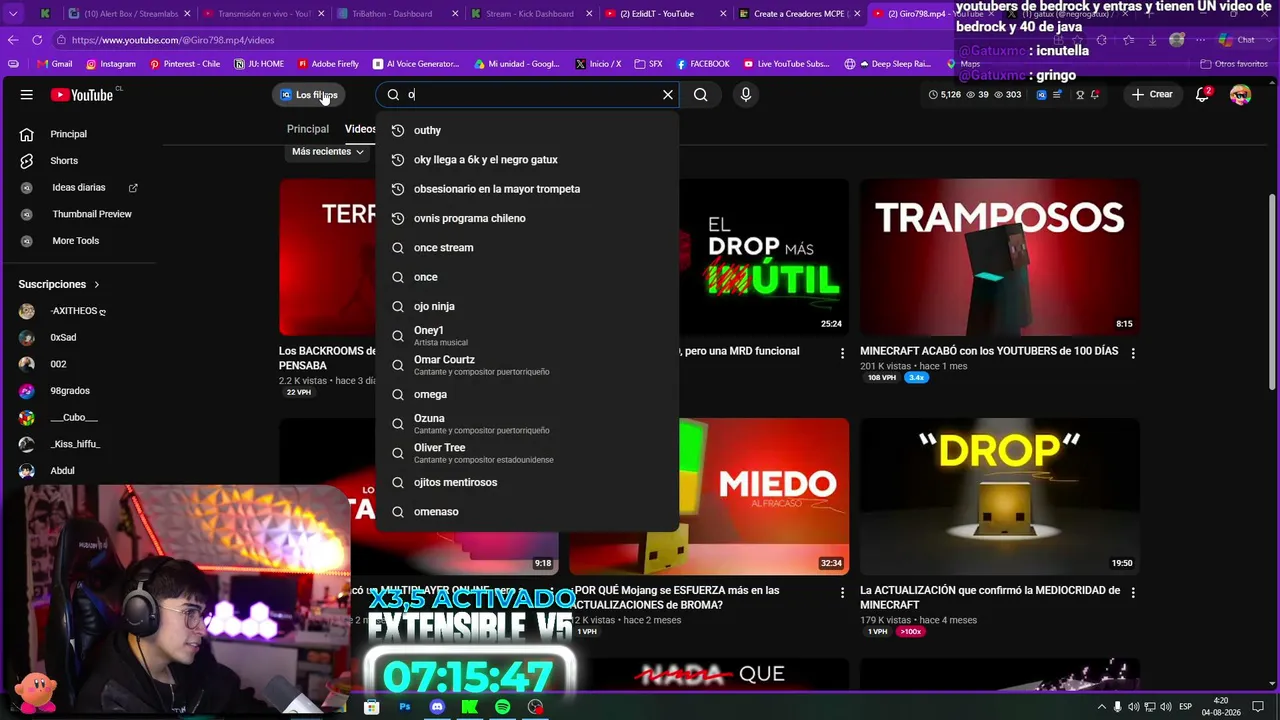Select the Oliver Tree suggestion

pos(527,453)
